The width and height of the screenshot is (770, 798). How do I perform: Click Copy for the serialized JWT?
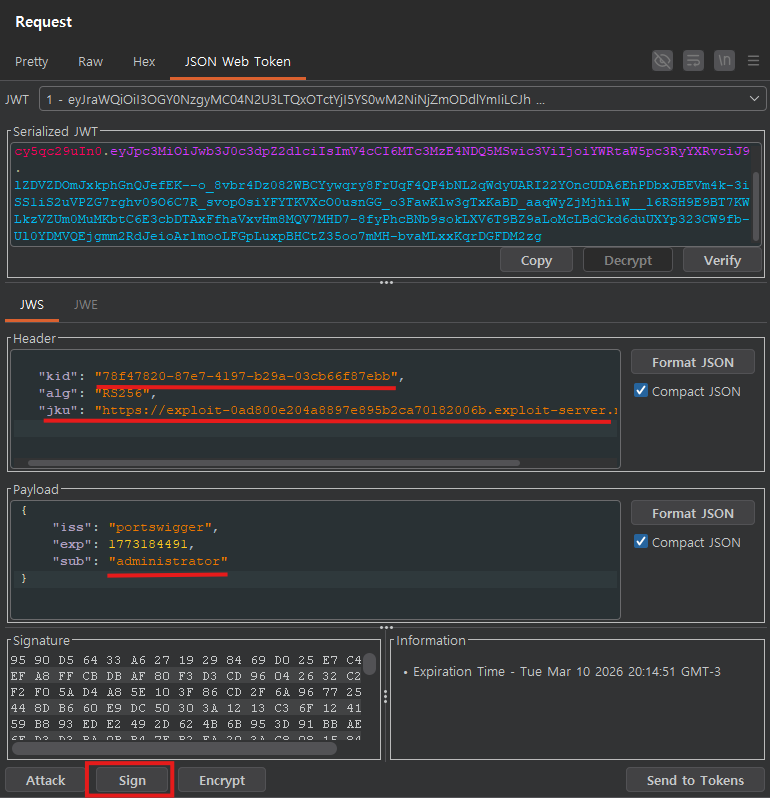536,260
